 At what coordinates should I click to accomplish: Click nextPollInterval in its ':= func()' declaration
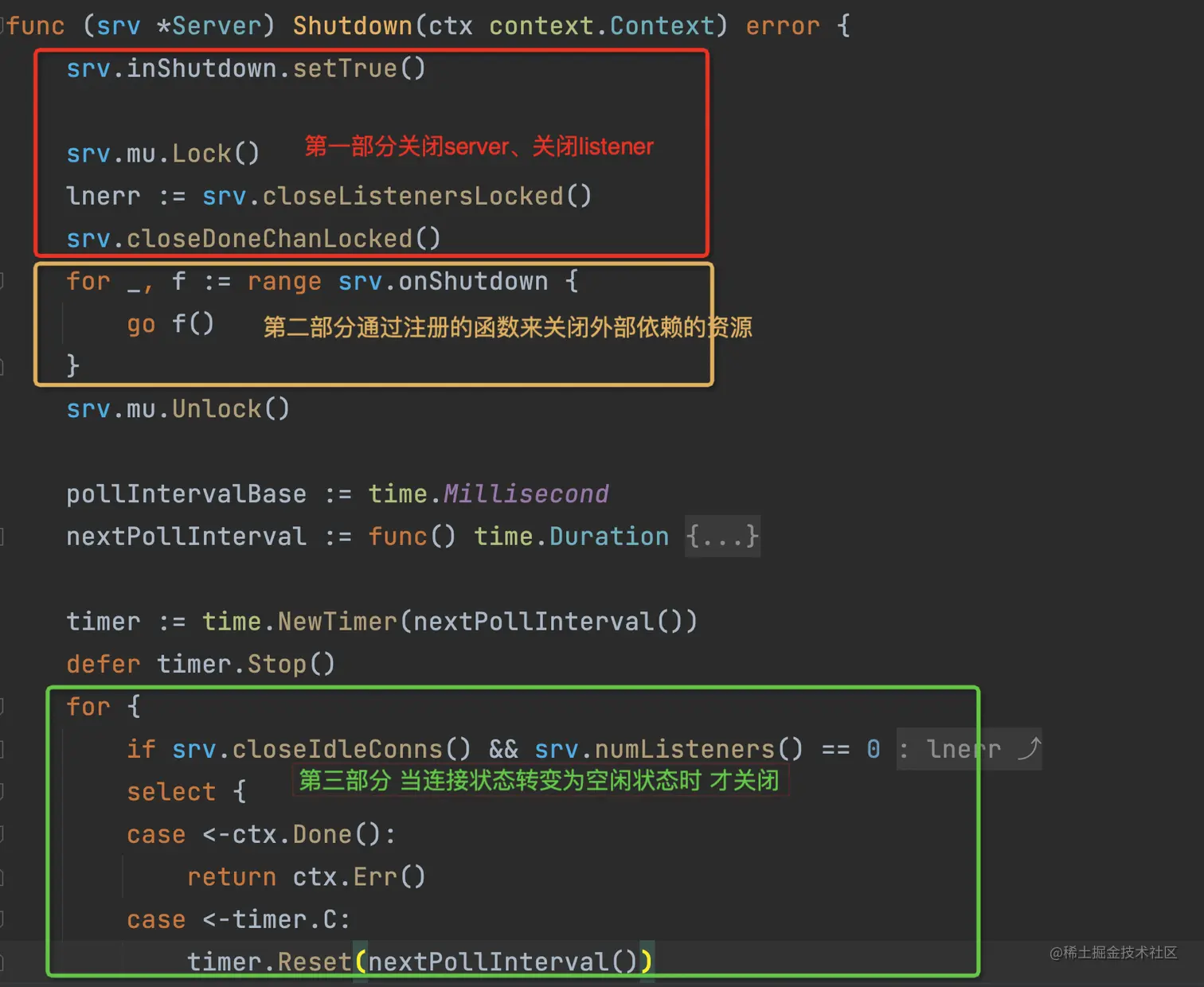pyautogui.click(x=186, y=536)
